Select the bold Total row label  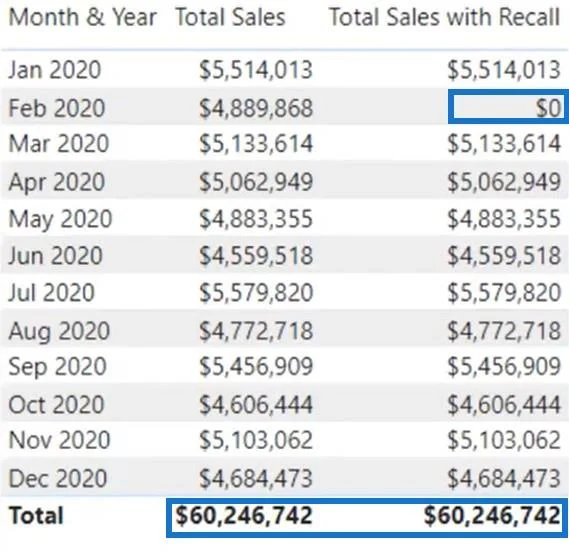point(36,515)
